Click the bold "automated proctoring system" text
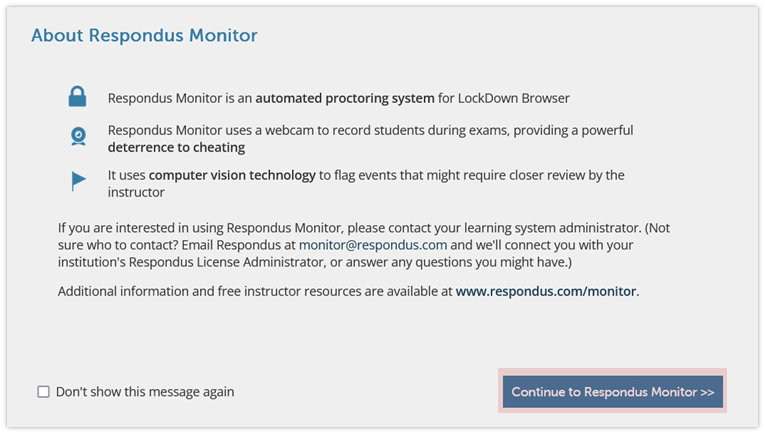The height and width of the screenshot is (434, 765). tap(345, 98)
